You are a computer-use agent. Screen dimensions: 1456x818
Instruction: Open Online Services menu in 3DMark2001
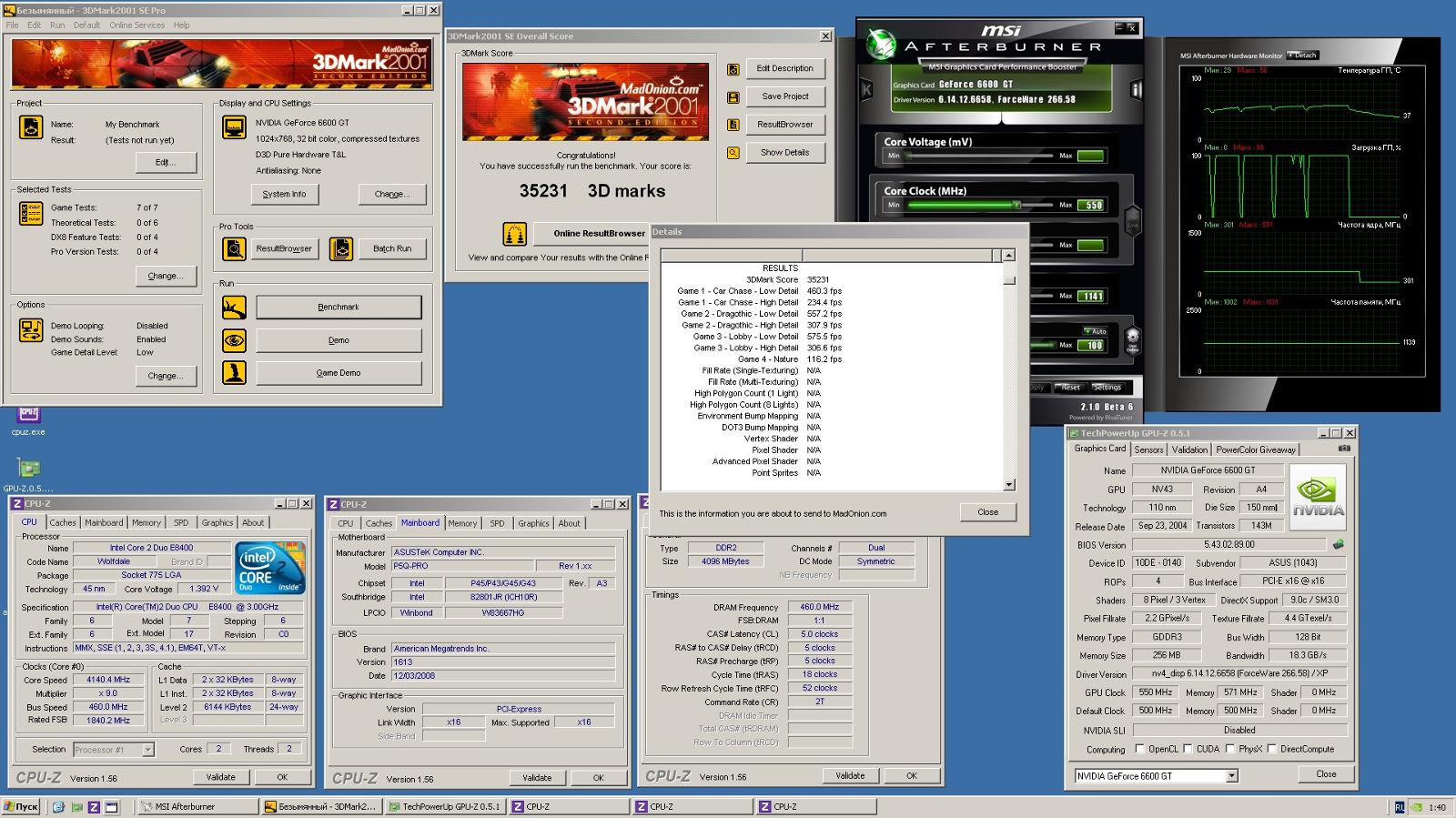[137, 25]
